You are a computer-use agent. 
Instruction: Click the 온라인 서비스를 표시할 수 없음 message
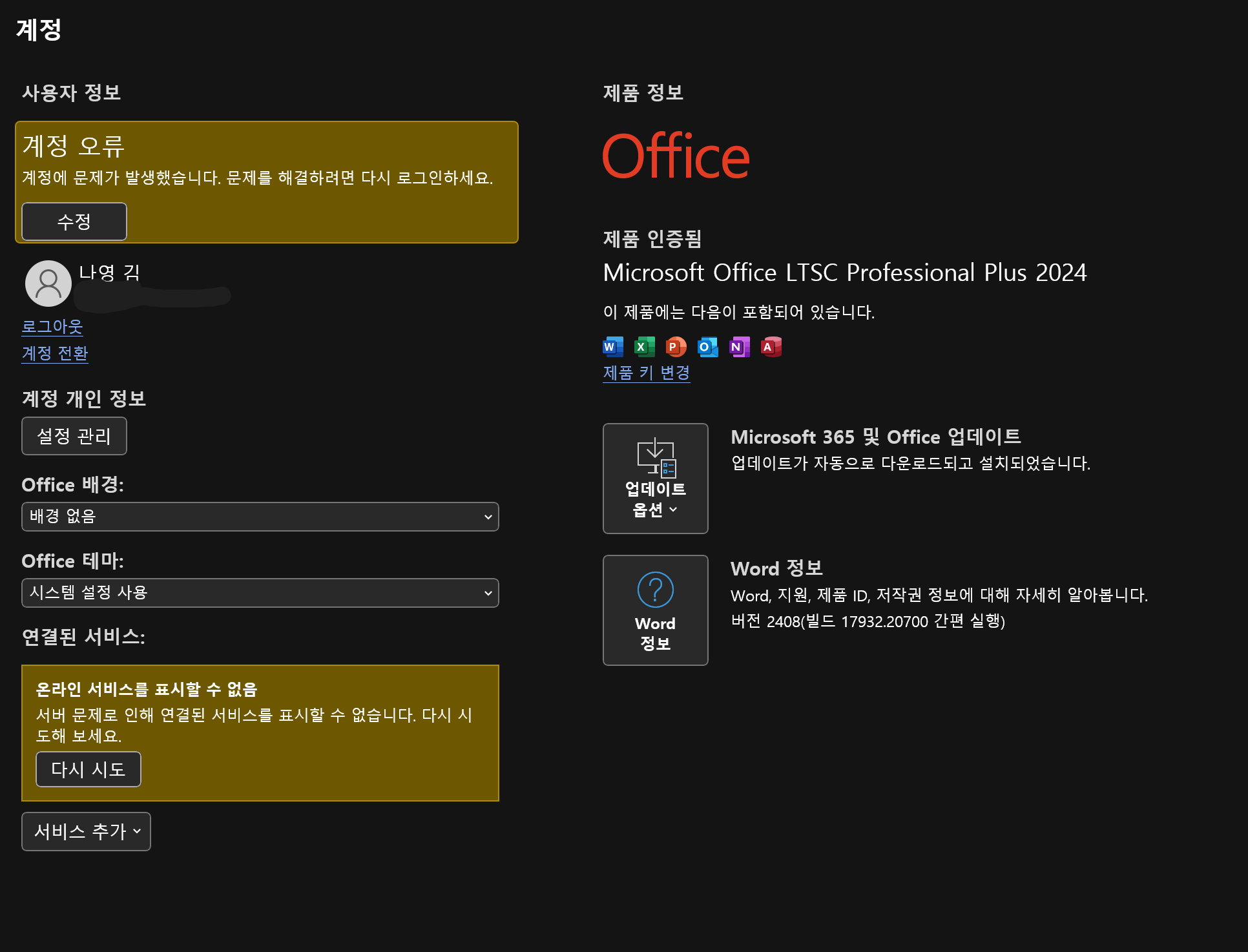(x=147, y=689)
